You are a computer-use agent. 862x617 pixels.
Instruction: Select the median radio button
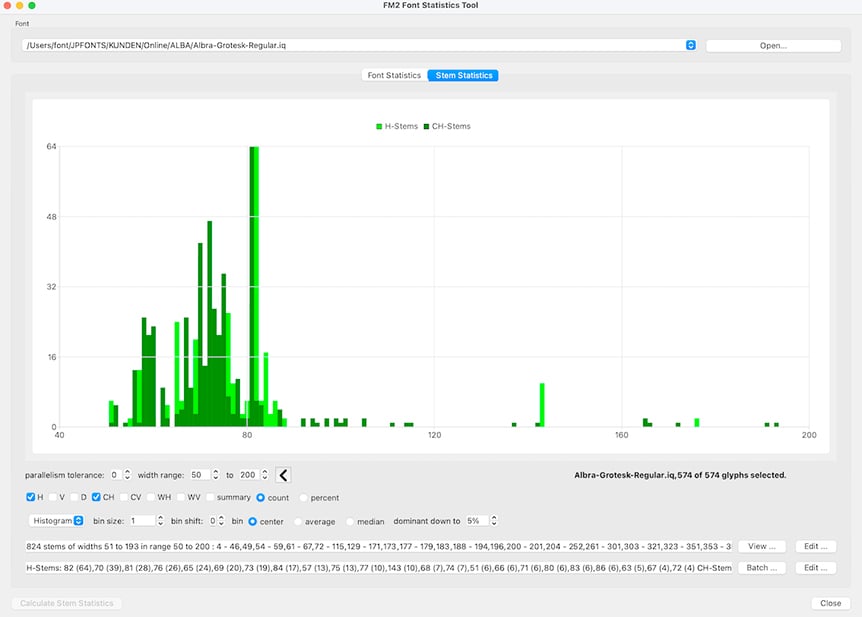point(350,521)
